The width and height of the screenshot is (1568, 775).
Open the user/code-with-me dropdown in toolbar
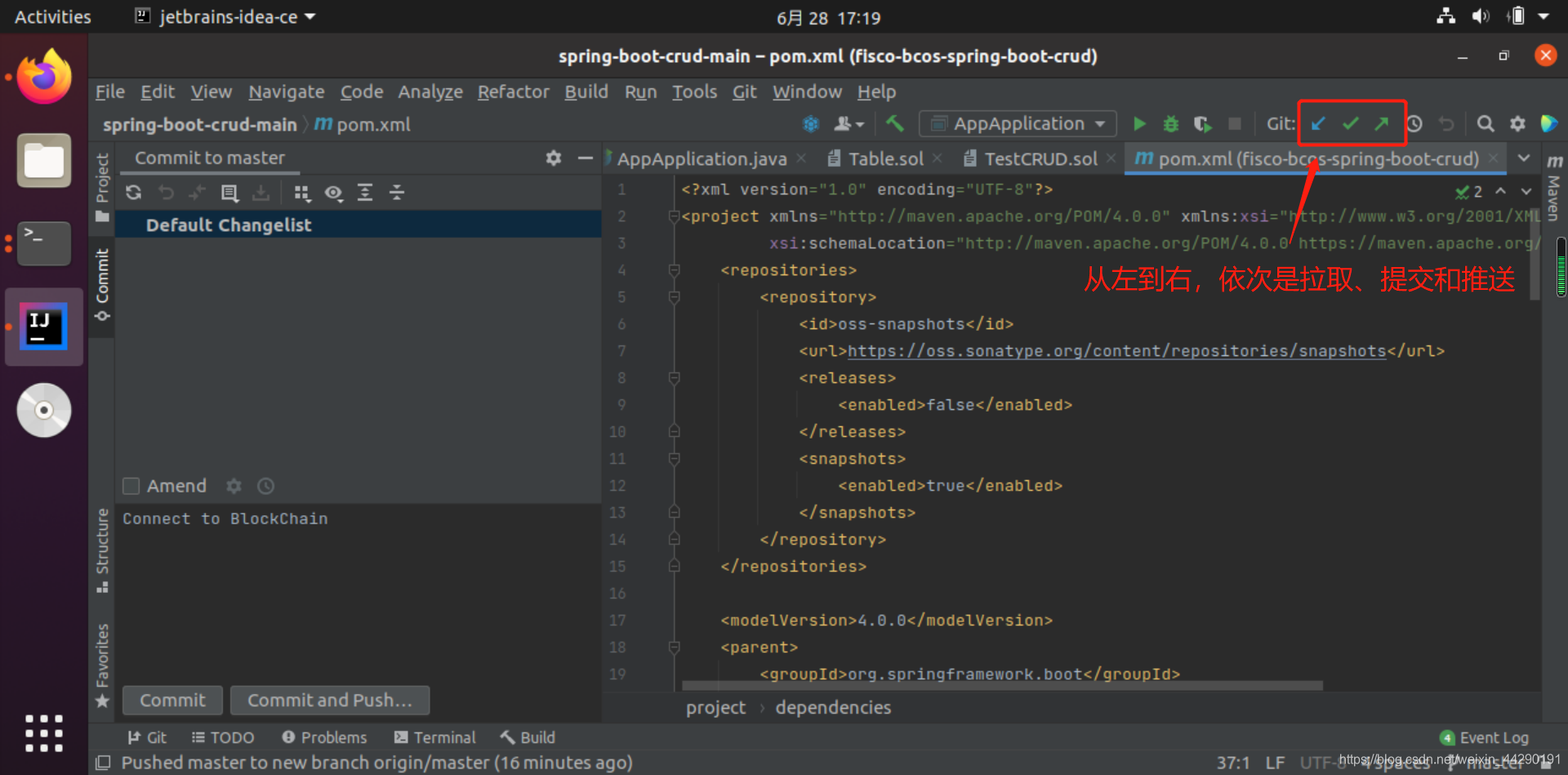[849, 124]
